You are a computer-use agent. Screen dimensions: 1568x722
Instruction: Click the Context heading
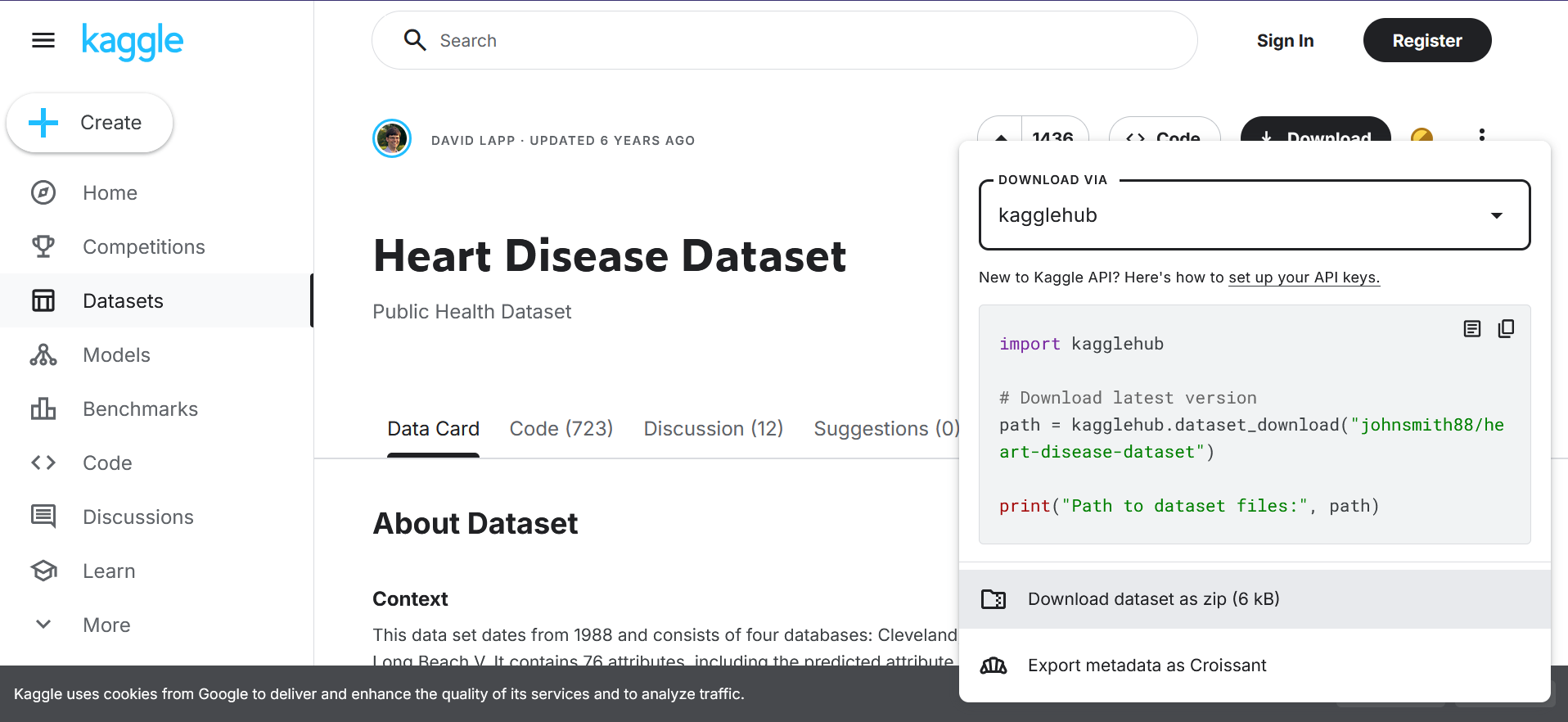click(410, 599)
